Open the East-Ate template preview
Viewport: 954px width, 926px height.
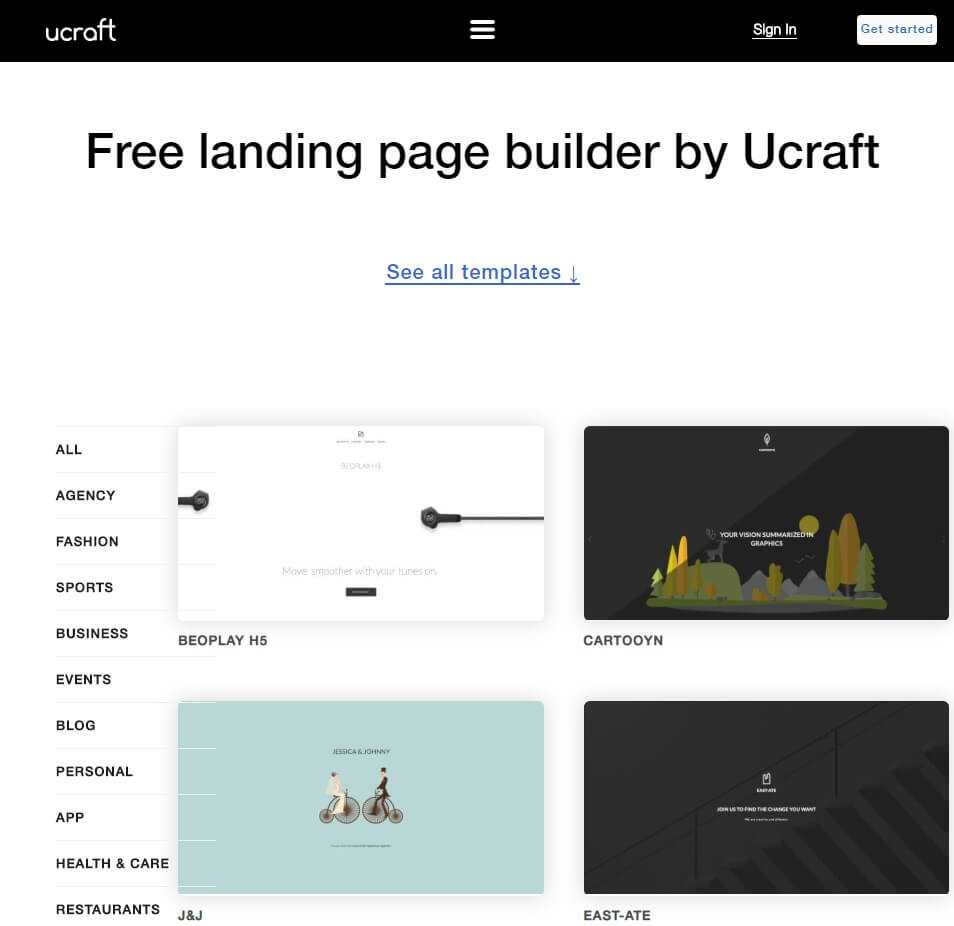(766, 798)
